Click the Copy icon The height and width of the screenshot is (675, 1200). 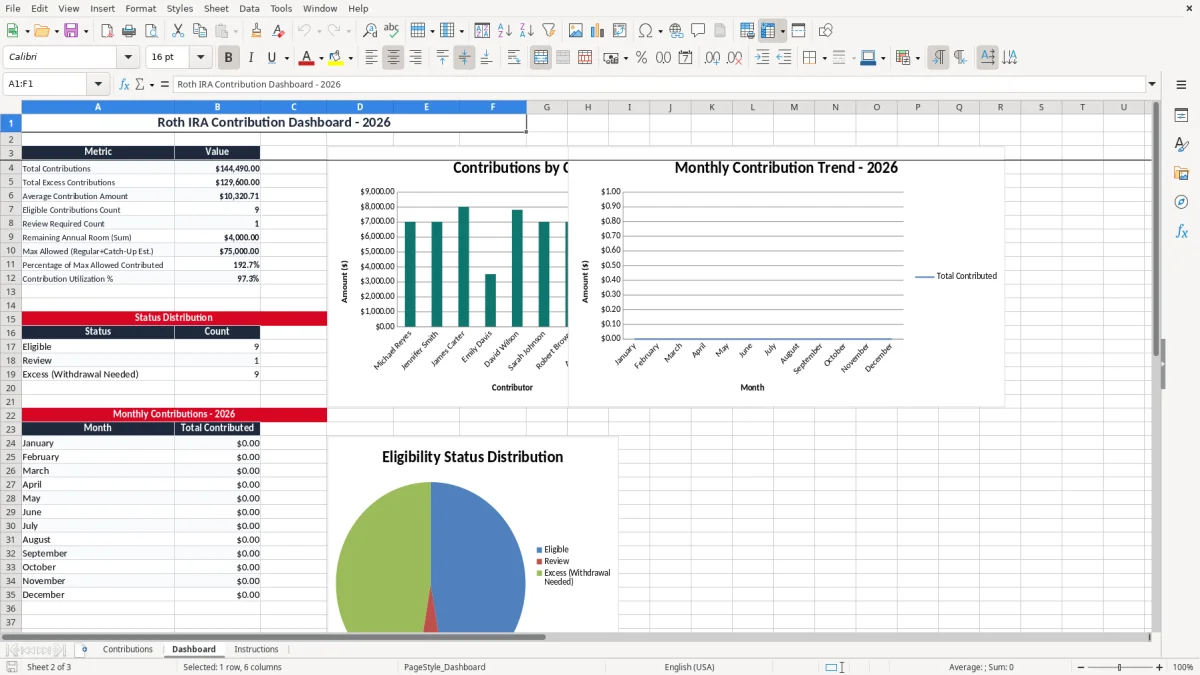pyautogui.click(x=200, y=31)
